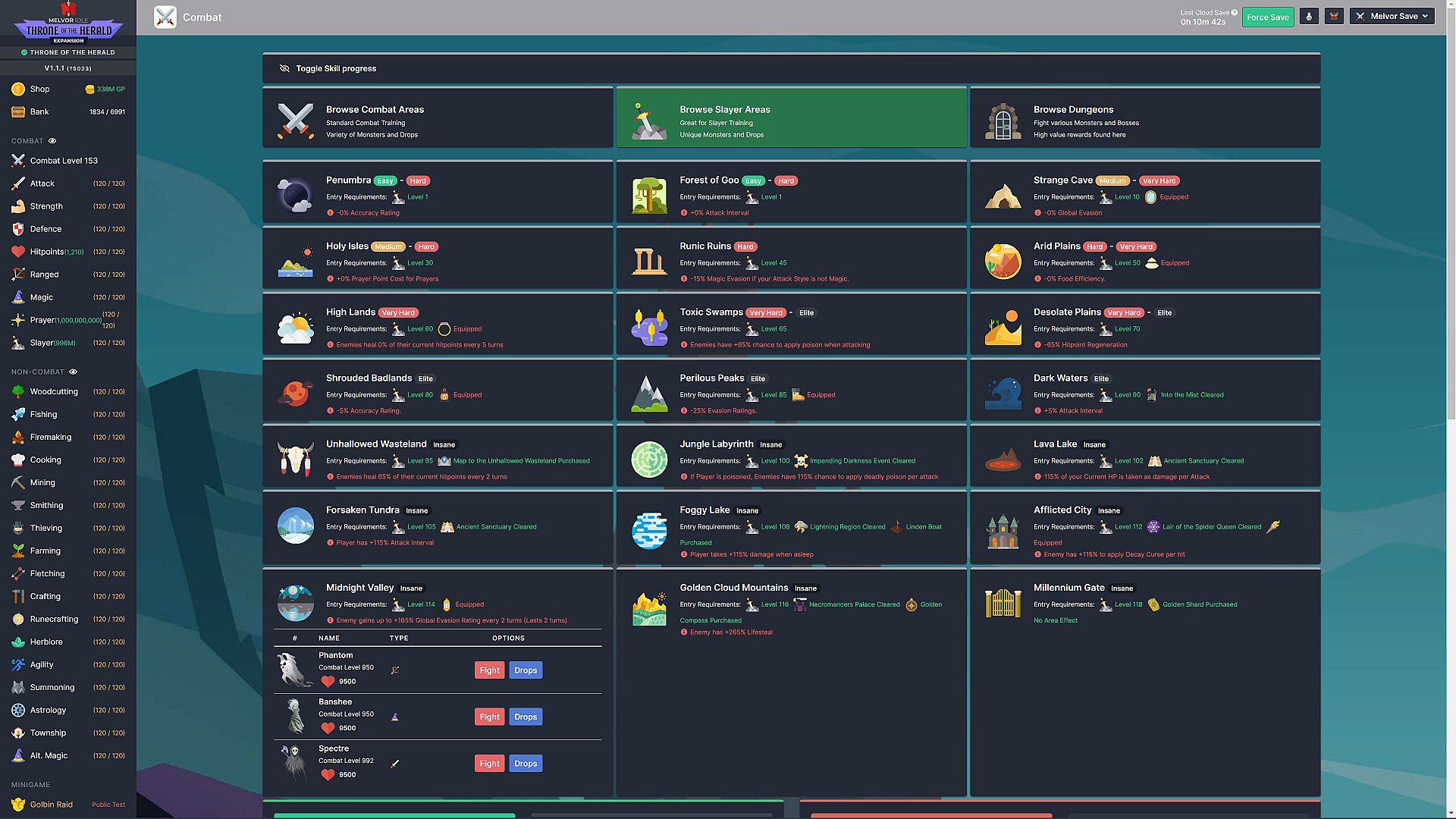
Task: Click the page vertical scrollbar
Action: (1451, 212)
